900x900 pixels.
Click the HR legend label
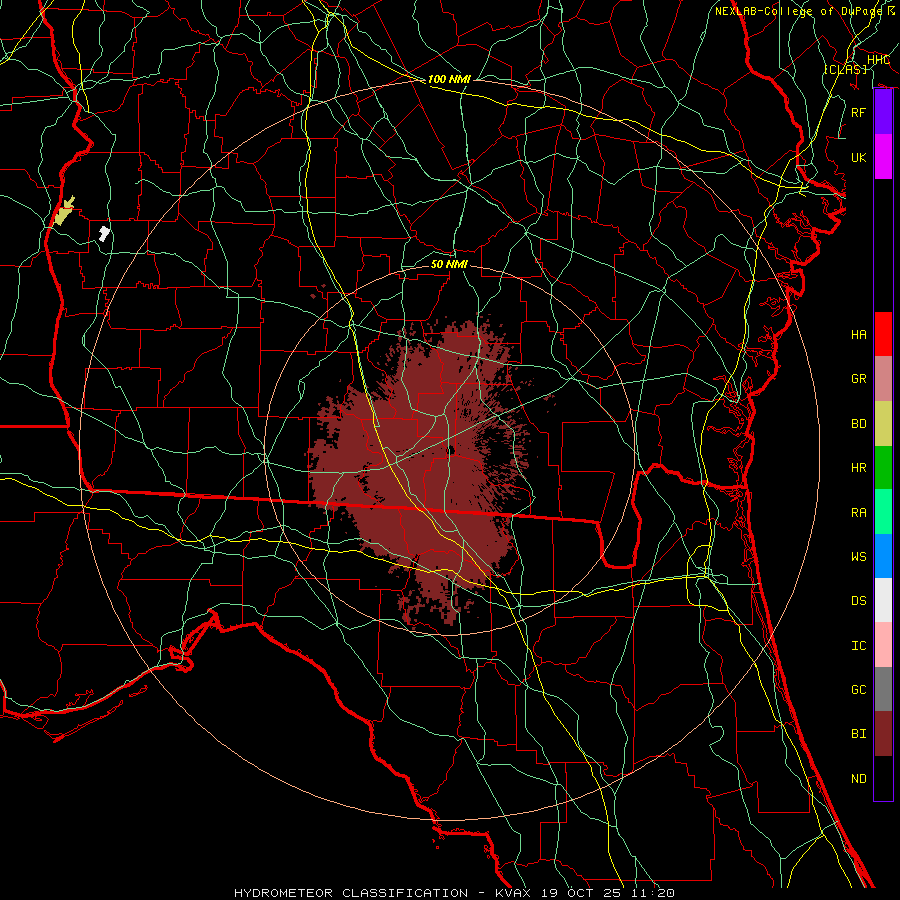click(x=858, y=468)
